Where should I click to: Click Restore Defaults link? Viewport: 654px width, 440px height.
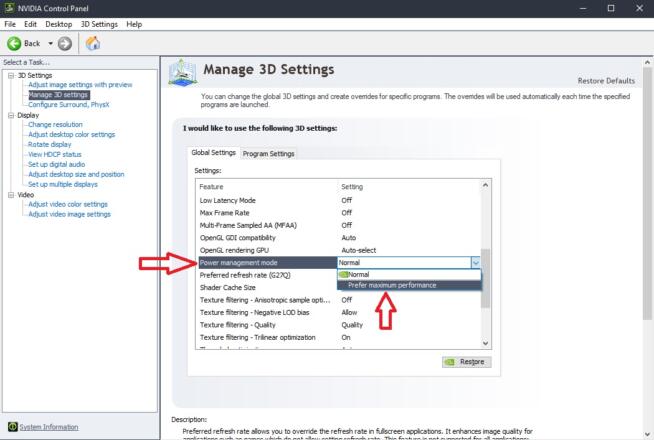(606, 81)
